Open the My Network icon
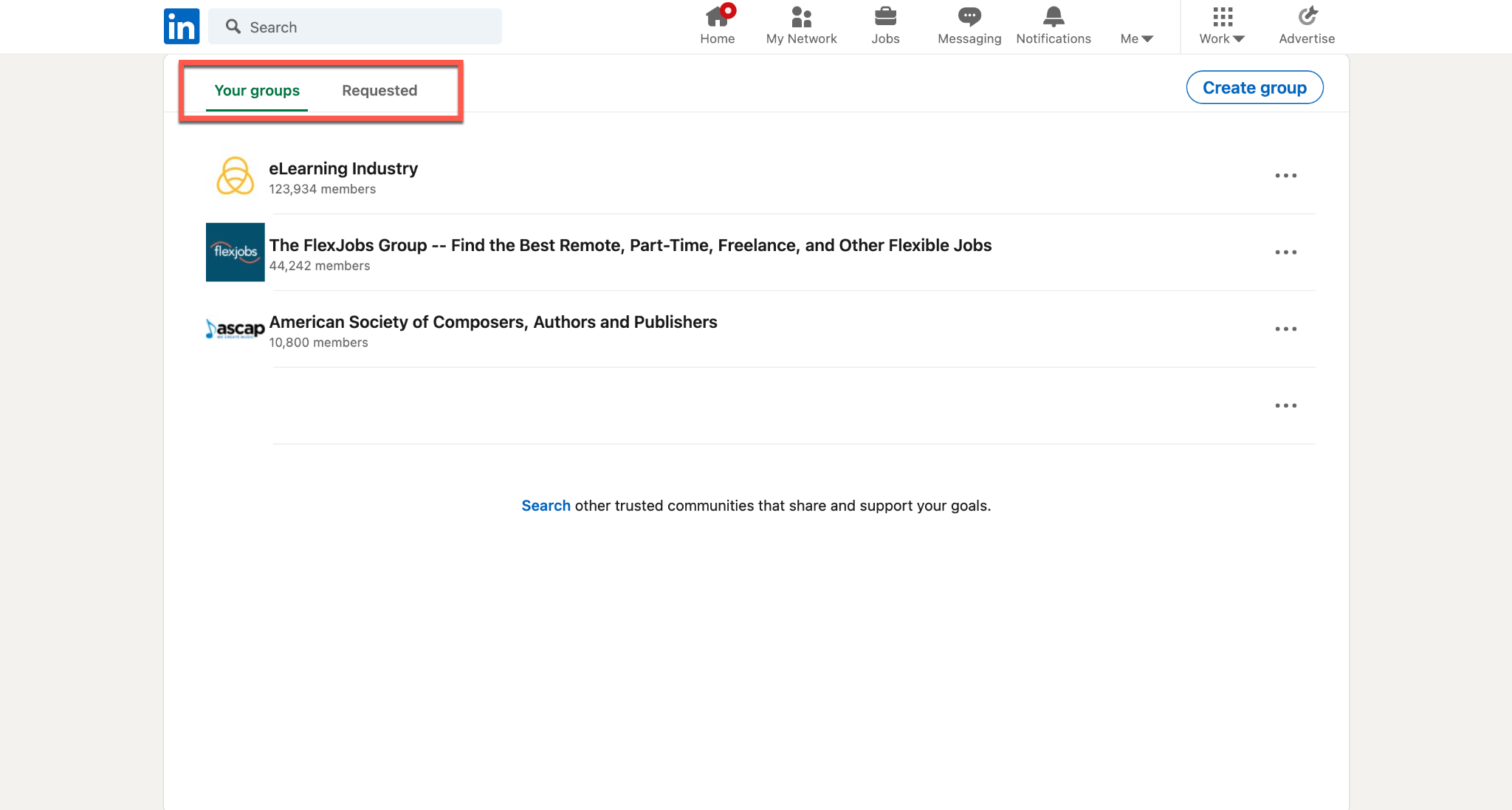The image size is (1512, 810). (801, 17)
